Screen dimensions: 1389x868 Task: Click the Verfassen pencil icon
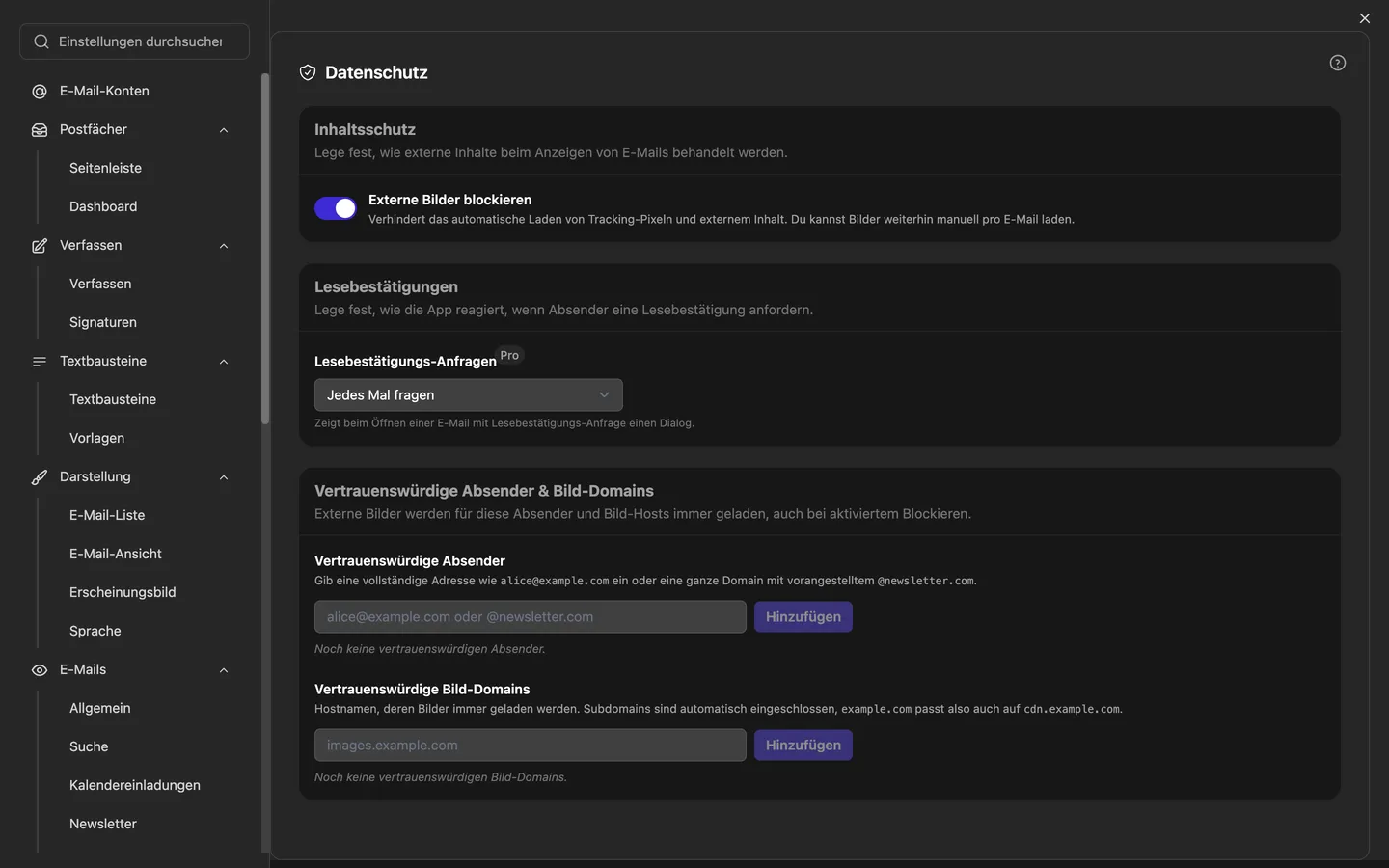(40, 246)
